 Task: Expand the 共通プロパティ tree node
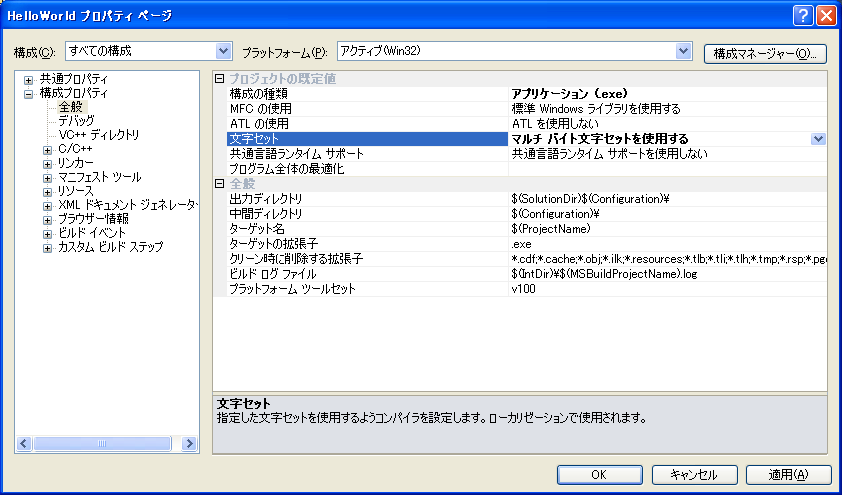[x=29, y=79]
